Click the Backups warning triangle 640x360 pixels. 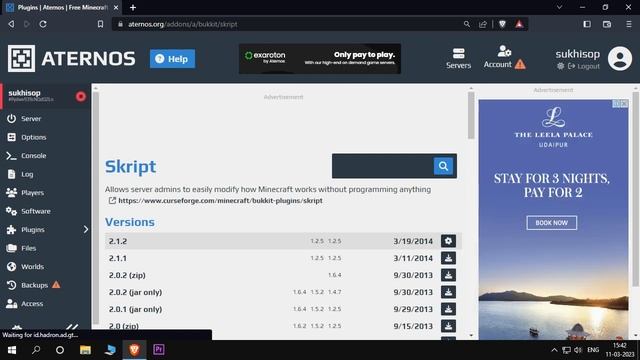point(56,284)
